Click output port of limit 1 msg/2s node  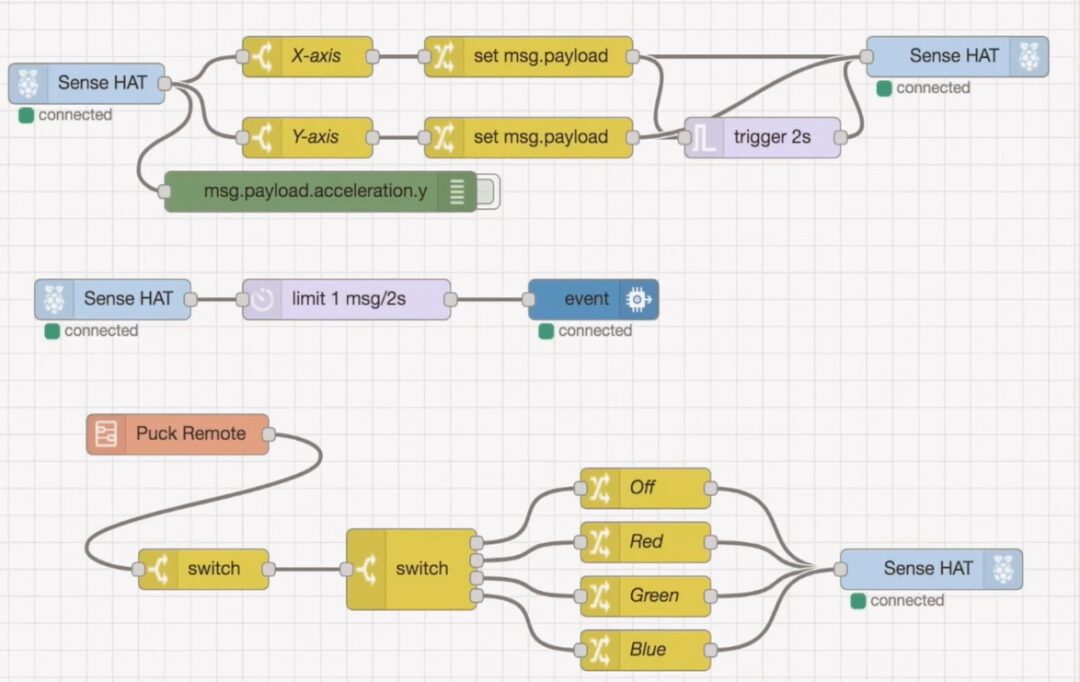click(x=450, y=299)
